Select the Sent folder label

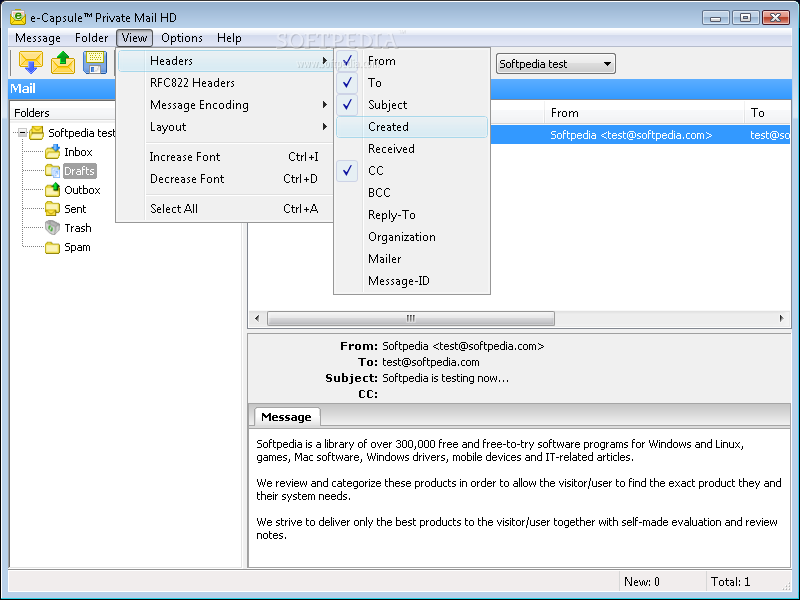[75, 209]
